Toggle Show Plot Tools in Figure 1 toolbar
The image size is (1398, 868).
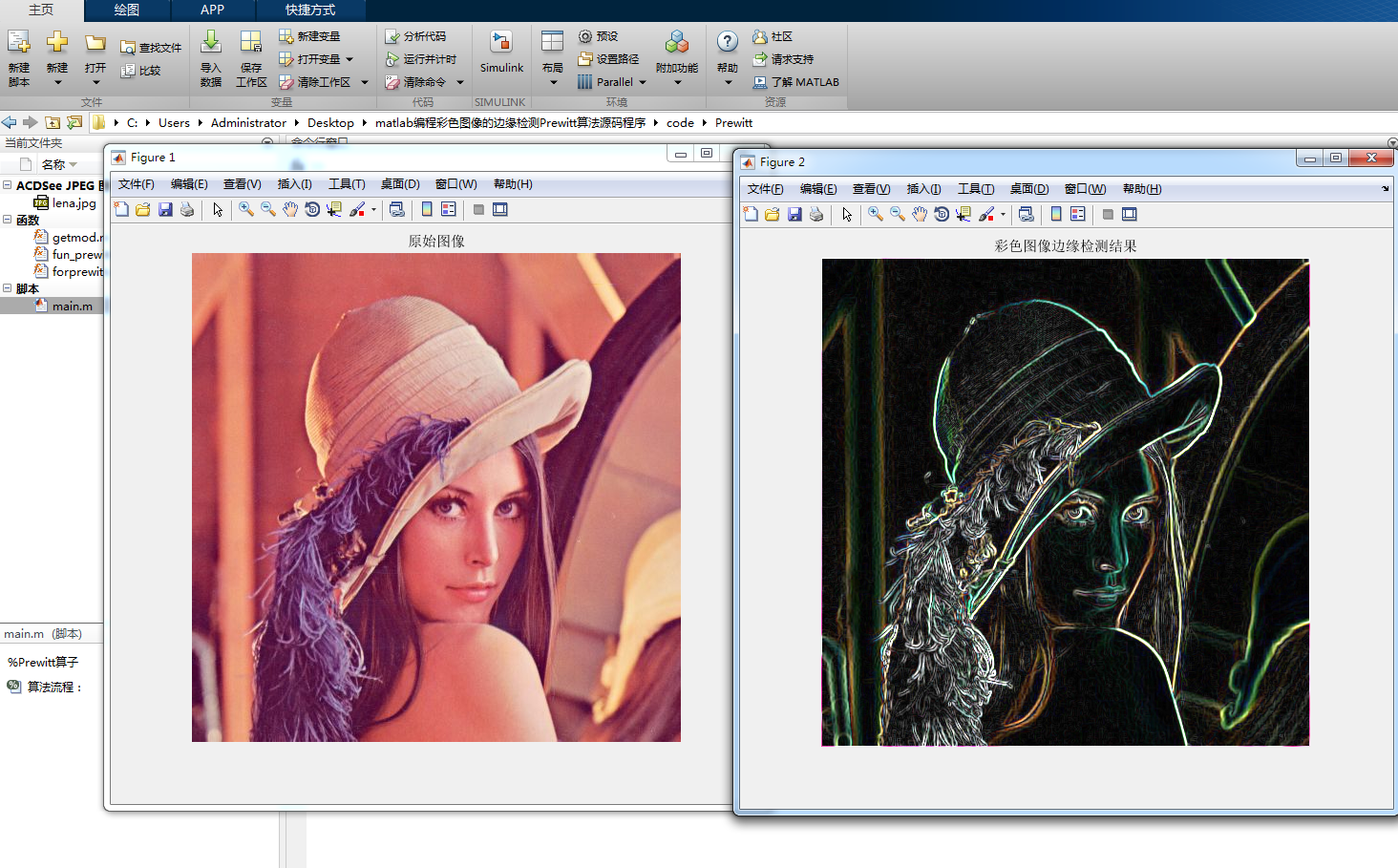click(500, 210)
